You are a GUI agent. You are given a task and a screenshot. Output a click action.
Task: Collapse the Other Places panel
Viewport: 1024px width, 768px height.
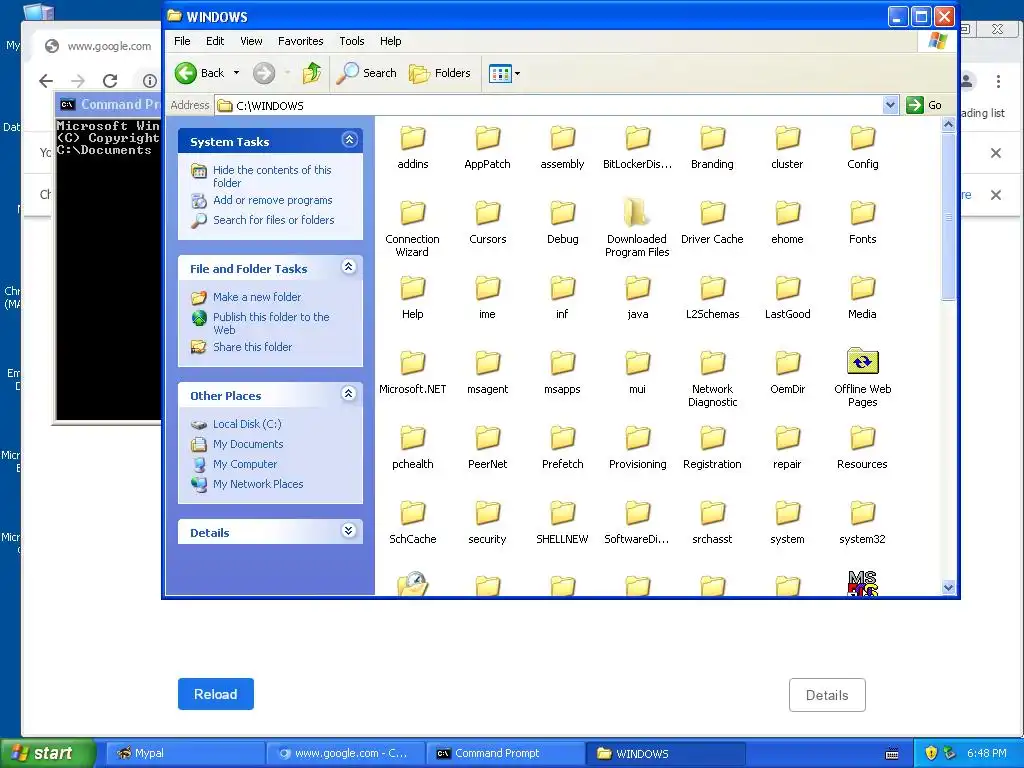click(x=349, y=394)
